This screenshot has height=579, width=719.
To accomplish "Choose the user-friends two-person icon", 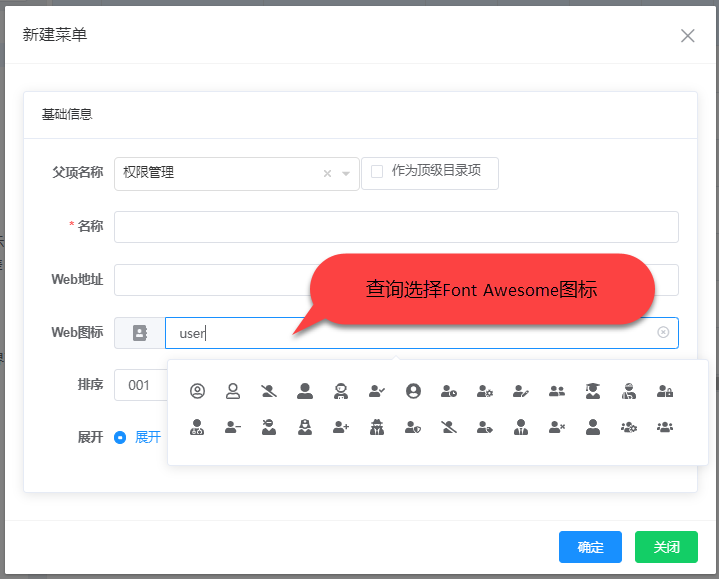I will 557,391.
